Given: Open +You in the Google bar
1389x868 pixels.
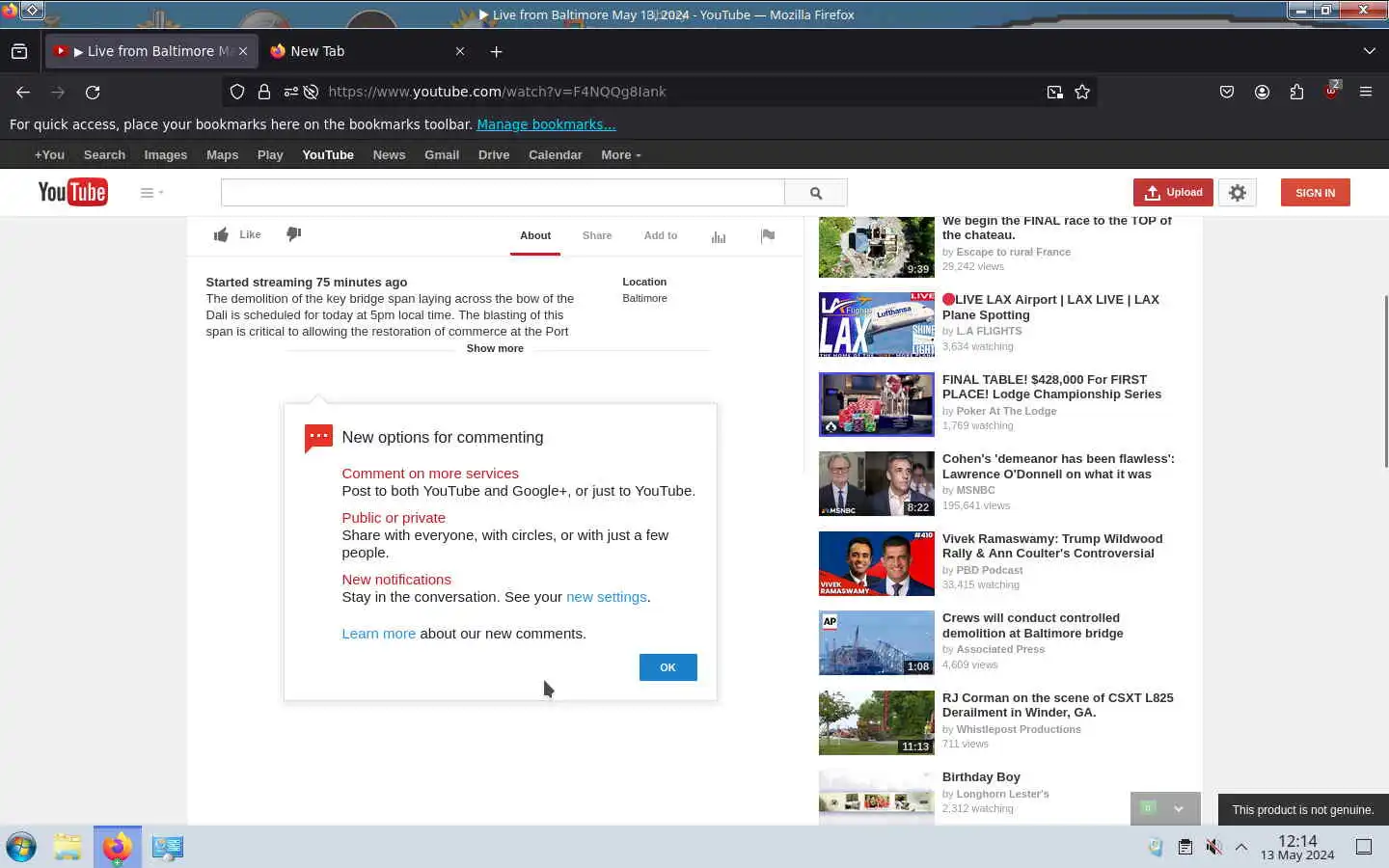Looking at the screenshot, I should pos(49,155).
